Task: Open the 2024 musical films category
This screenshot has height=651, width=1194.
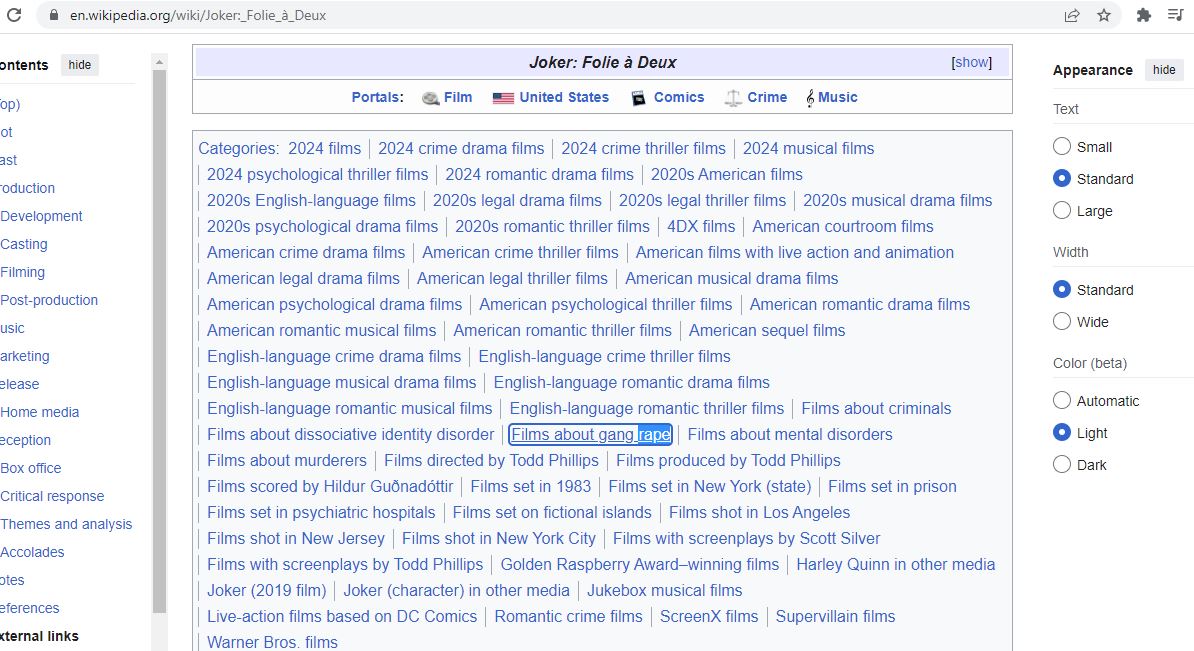Action: click(x=808, y=148)
